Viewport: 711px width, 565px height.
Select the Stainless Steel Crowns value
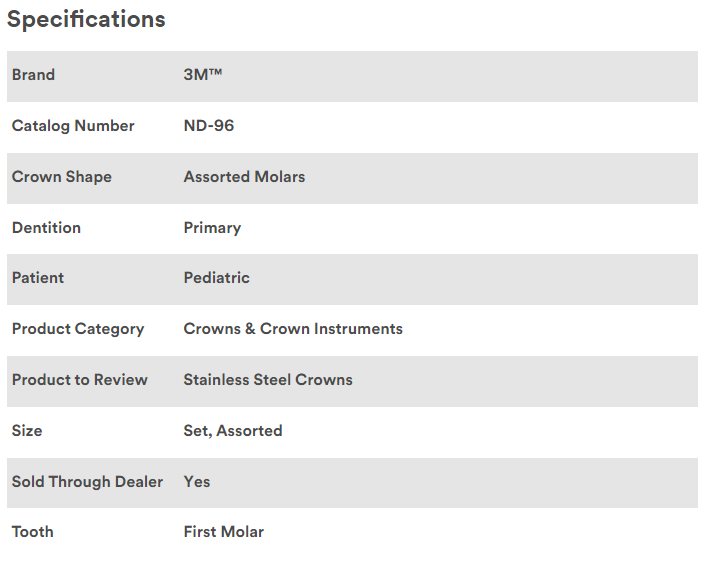268,380
